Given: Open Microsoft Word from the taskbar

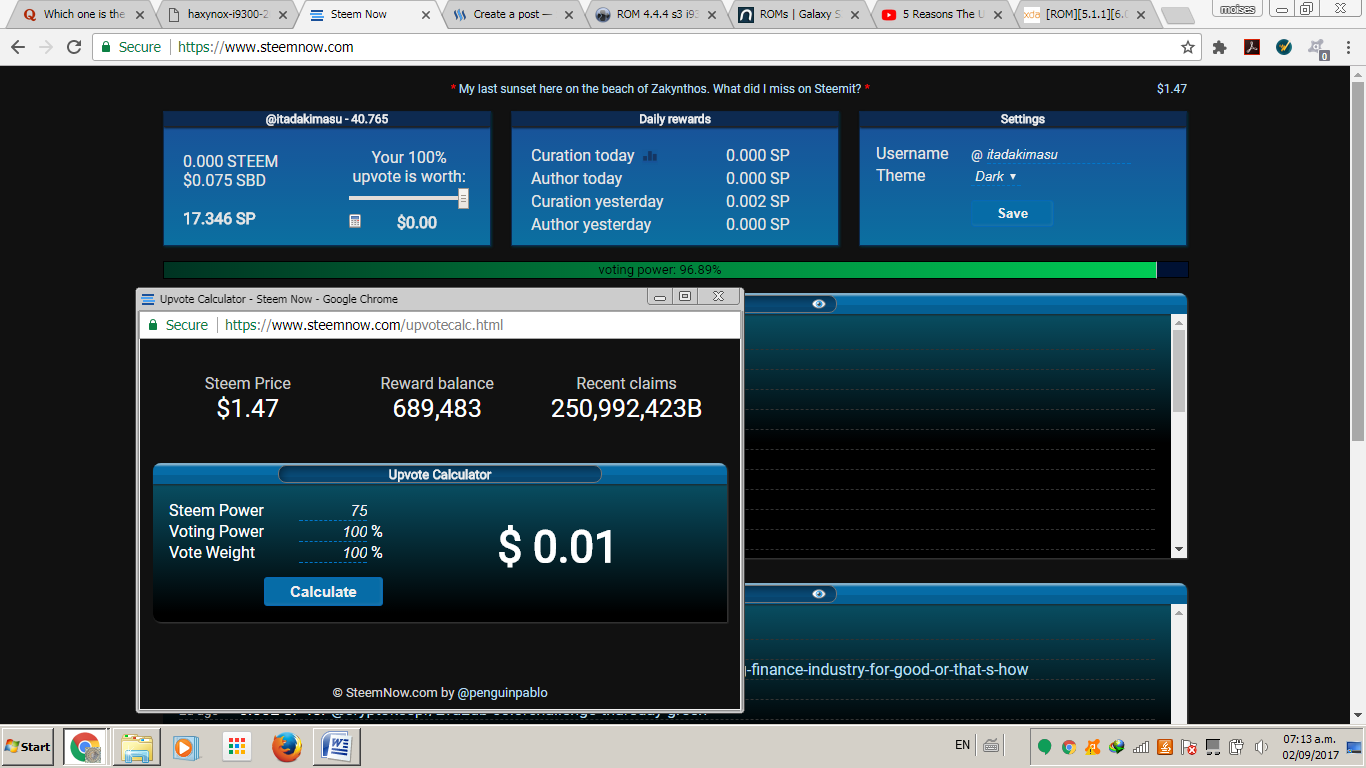Looking at the screenshot, I should tap(337, 746).
